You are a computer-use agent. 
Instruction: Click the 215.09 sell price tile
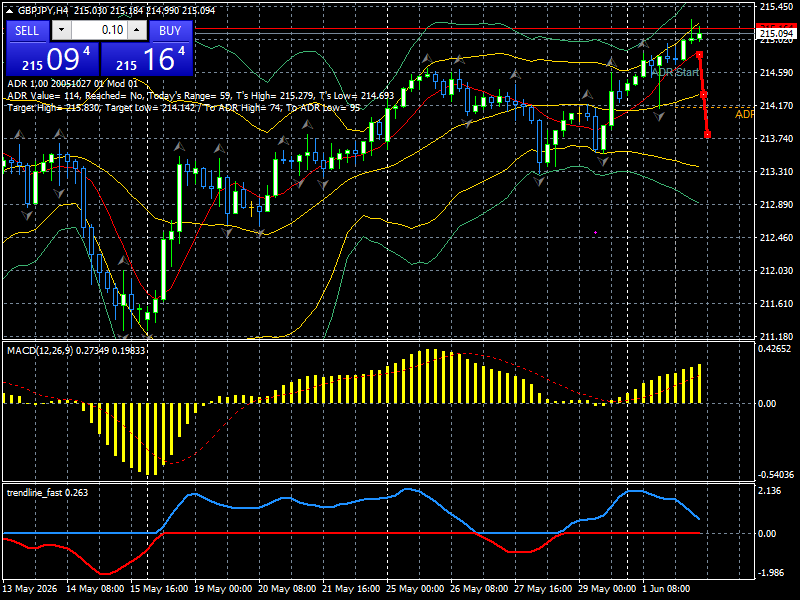(x=52, y=59)
